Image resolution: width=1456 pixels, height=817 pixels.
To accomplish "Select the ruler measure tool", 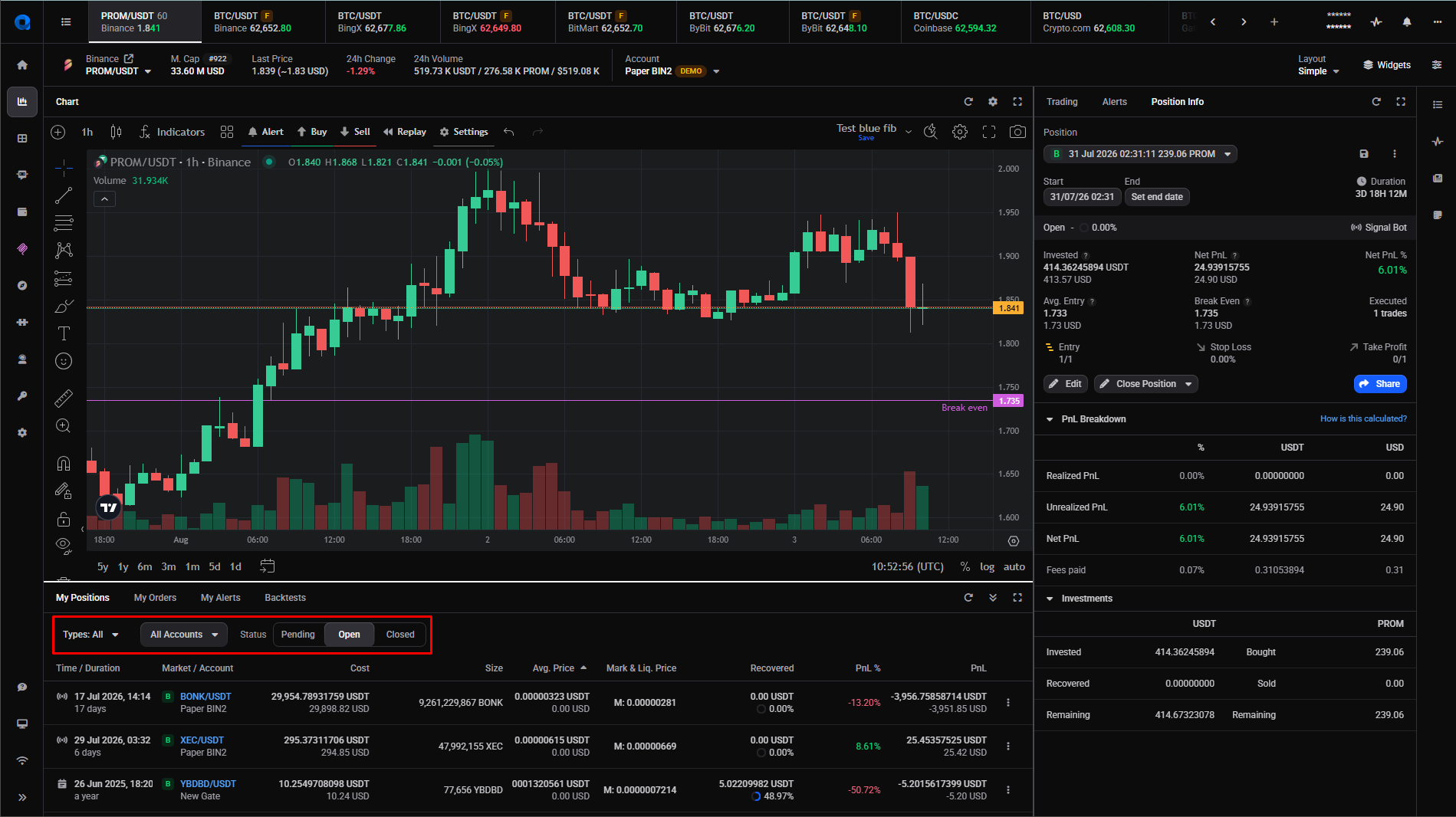I will click(64, 398).
